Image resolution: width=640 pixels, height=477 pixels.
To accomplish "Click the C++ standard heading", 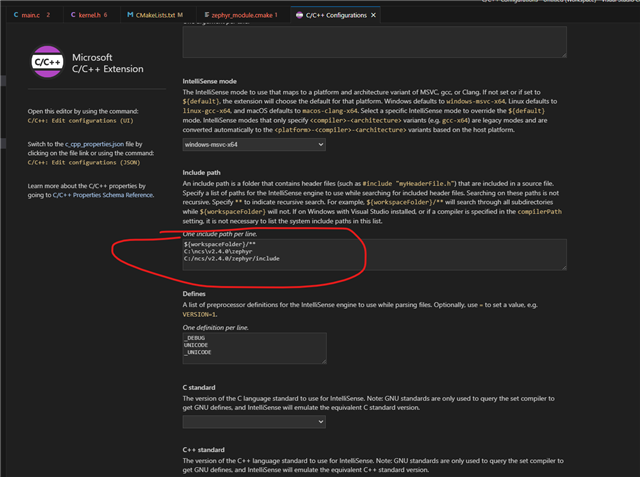I will tap(203, 450).
